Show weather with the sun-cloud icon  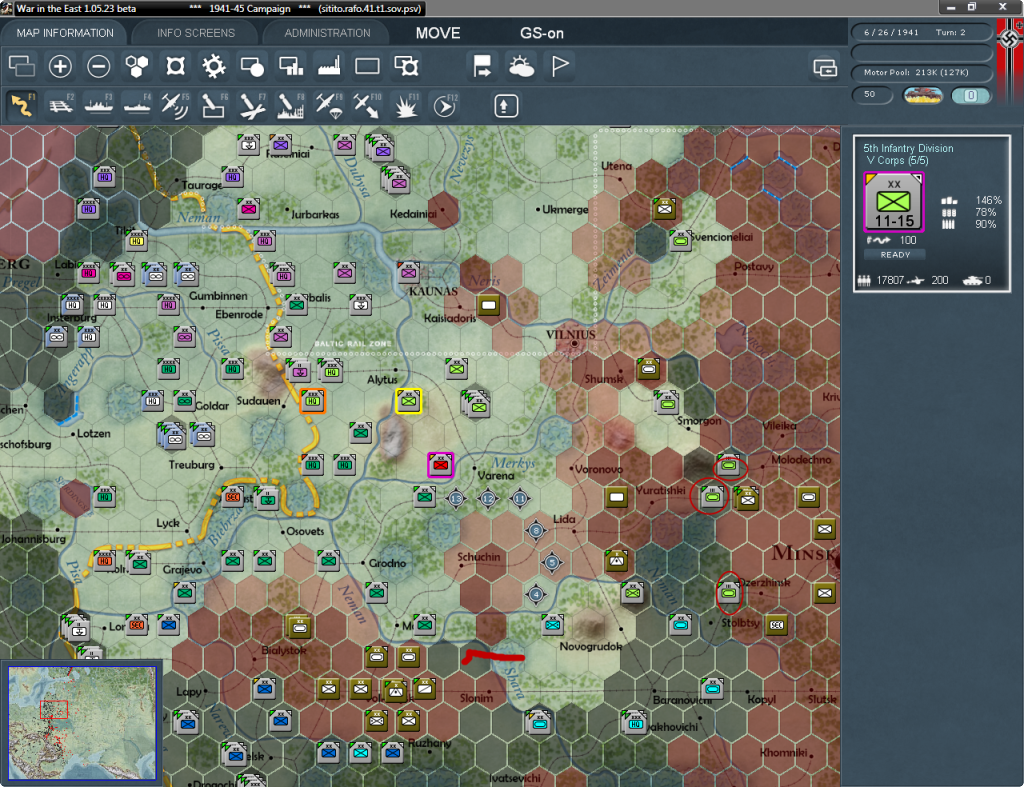tap(521, 66)
